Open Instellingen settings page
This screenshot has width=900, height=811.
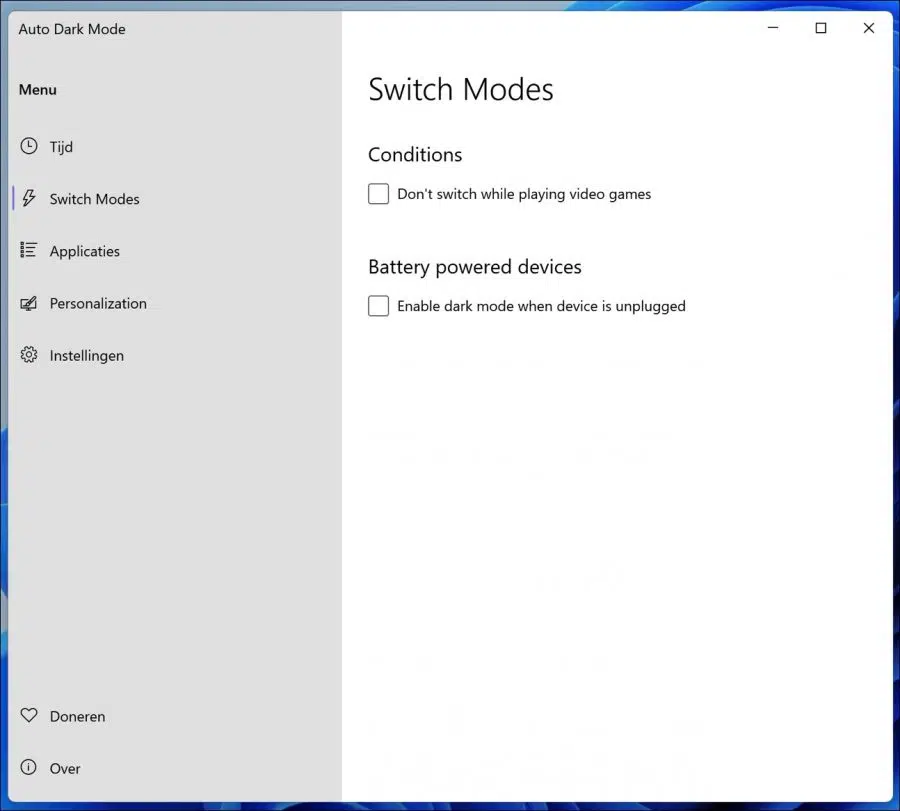coord(175,356)
